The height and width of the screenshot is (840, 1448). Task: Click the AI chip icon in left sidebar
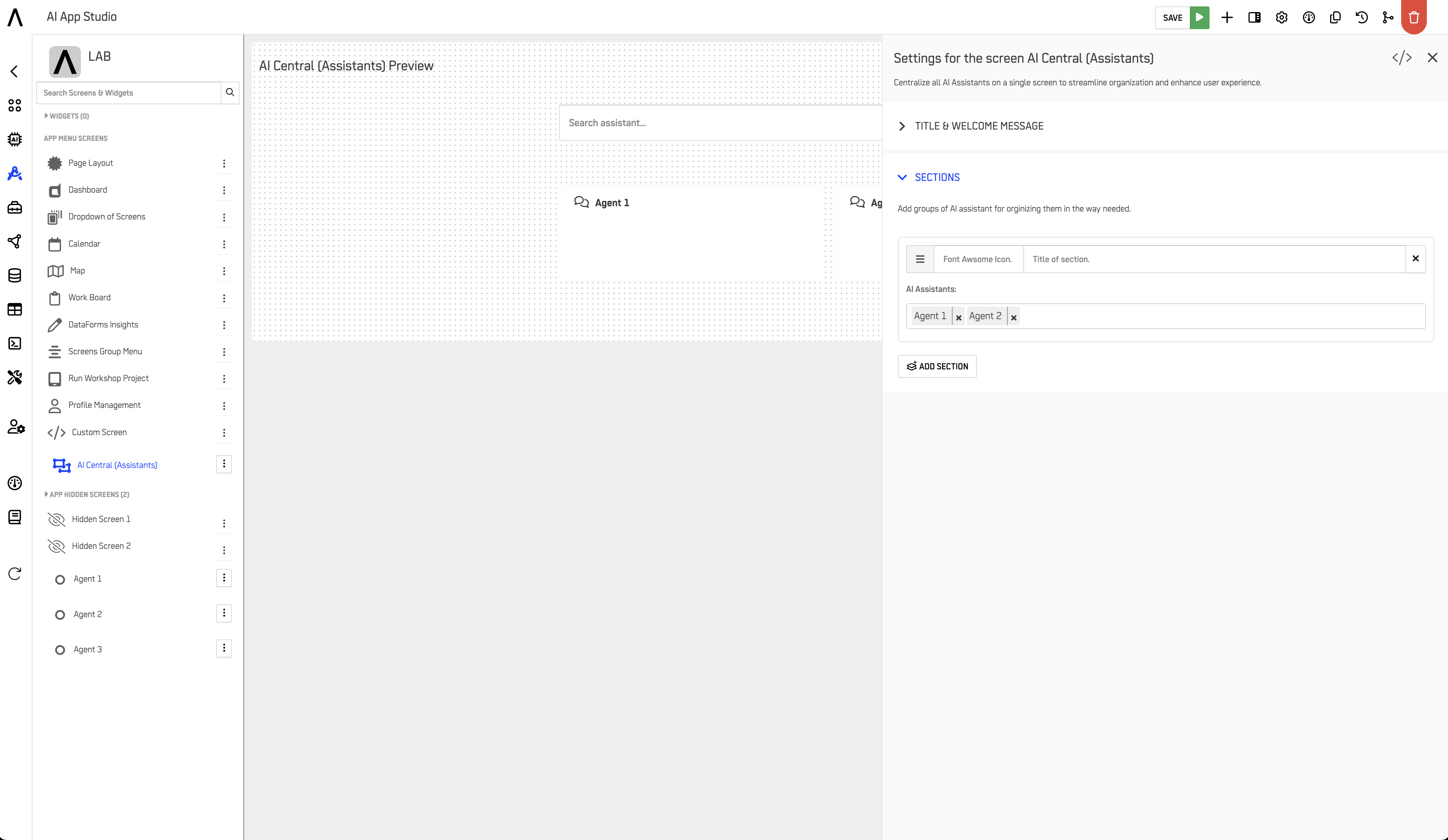[15, 139]
